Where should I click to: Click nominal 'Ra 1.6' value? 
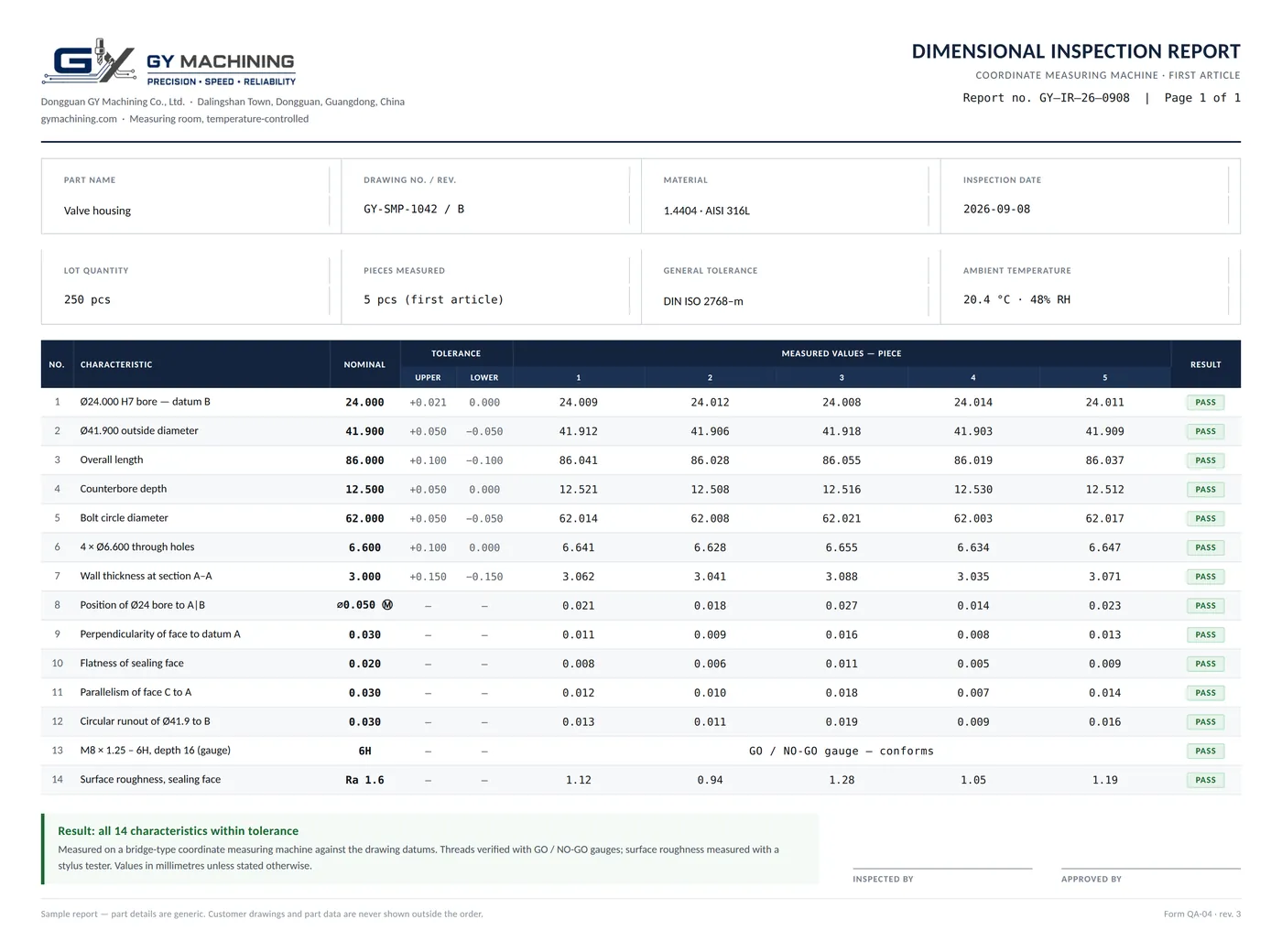tap(364, 780)
